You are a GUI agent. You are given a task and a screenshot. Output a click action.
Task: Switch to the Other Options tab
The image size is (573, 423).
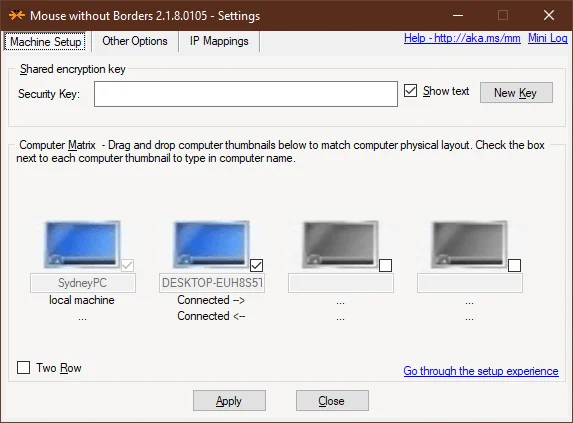135,41
